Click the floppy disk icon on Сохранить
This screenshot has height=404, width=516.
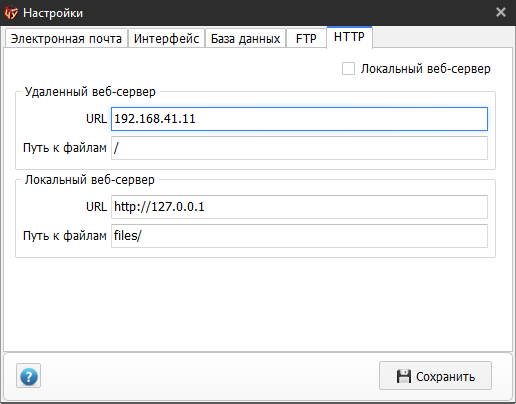pos(403,376)
